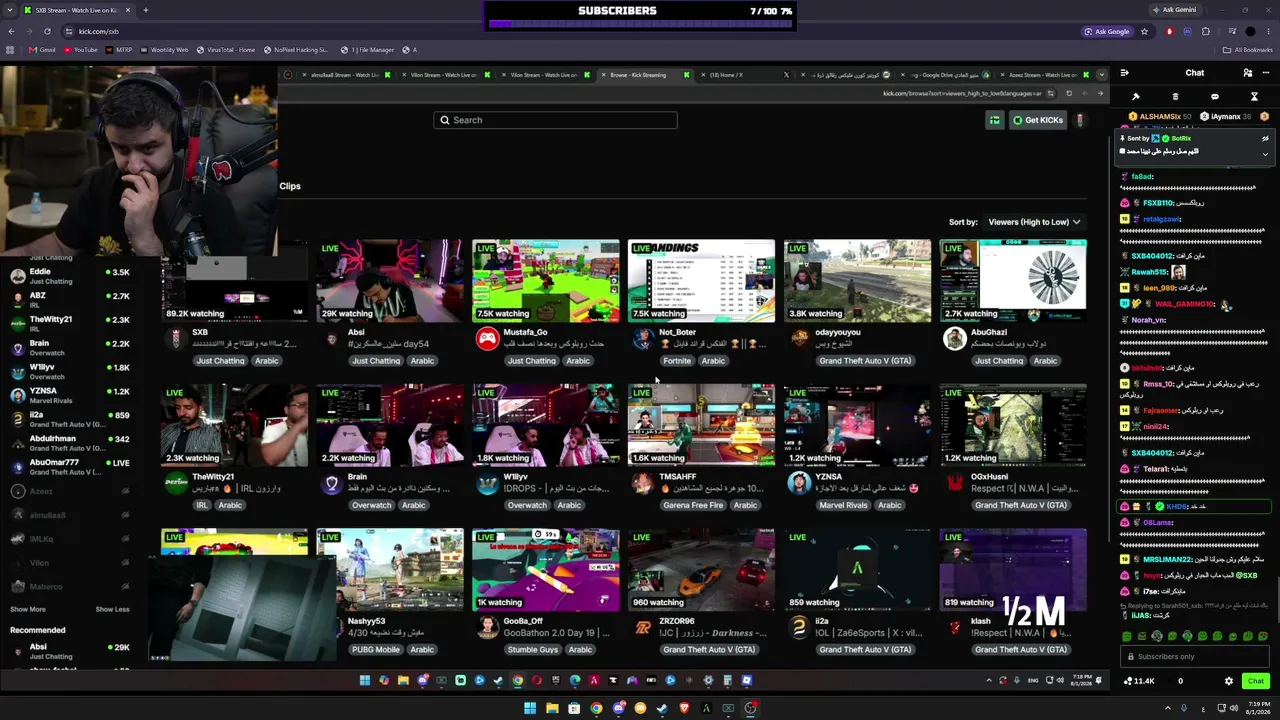Image resolution: width=1280 pixels, height=720 pixels.
Task: Open the Gmail bookmark
Action: (42, 50)
